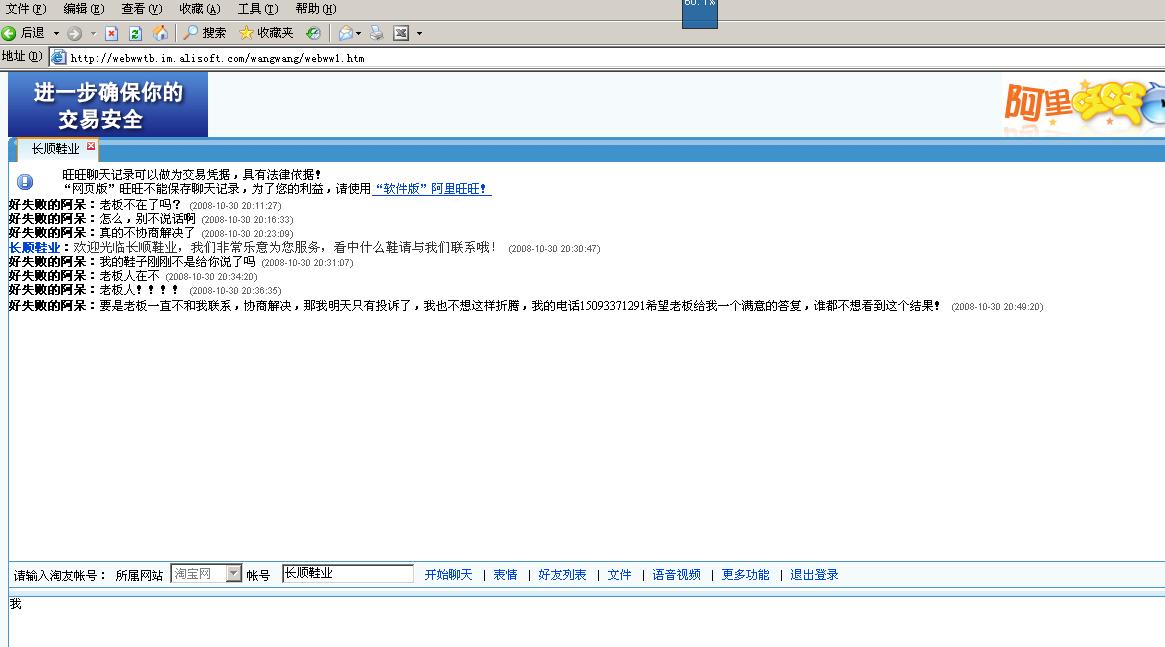Viewport: 1165px width, 647px height.
Task: Click the message text 老板人在不
Action: pyautogui.click(x=129, y=276)
